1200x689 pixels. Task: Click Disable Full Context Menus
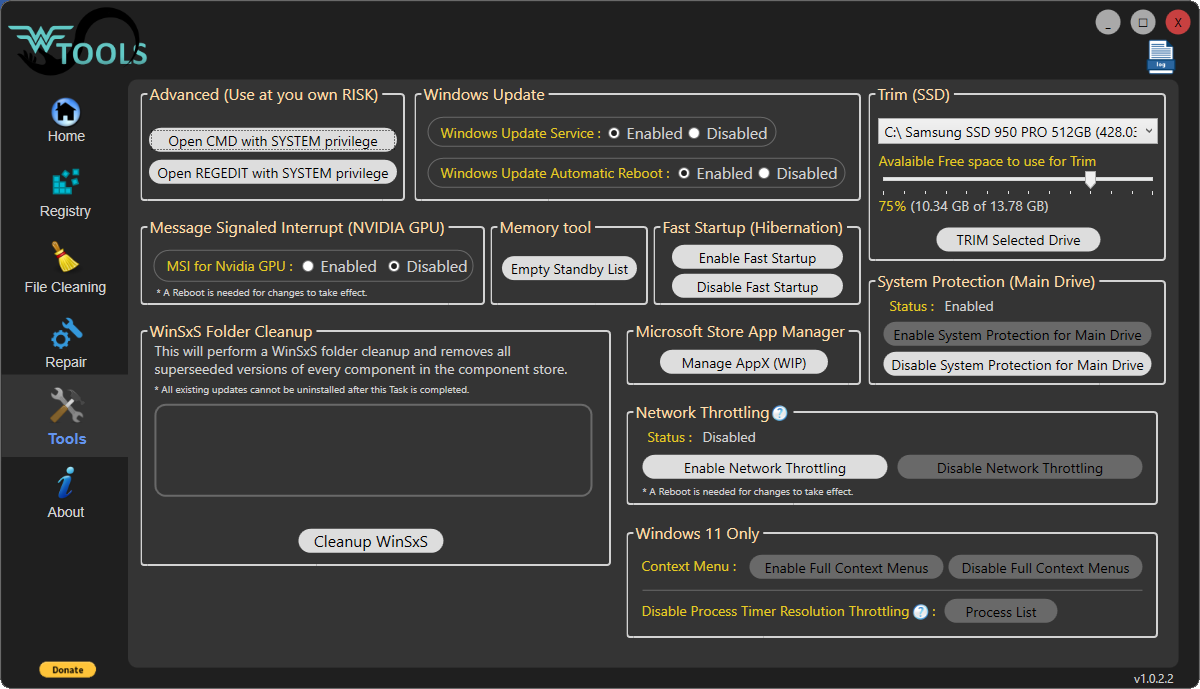(x=1045, y=567)
